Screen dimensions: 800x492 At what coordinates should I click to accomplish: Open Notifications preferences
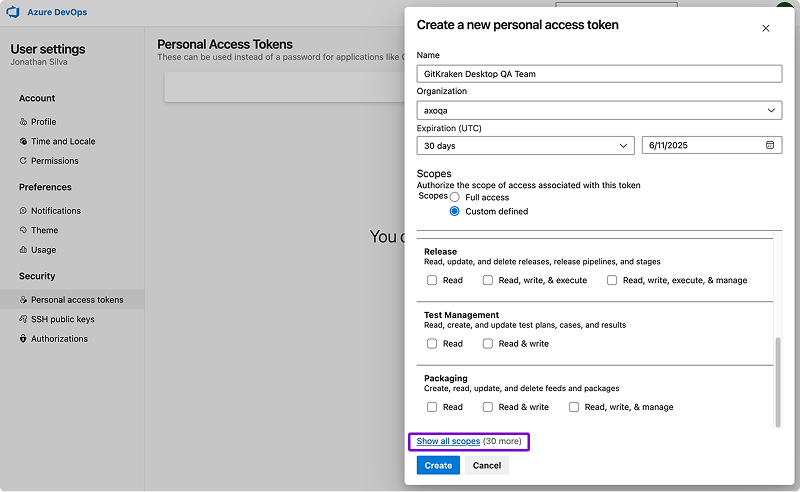[56, 211]
